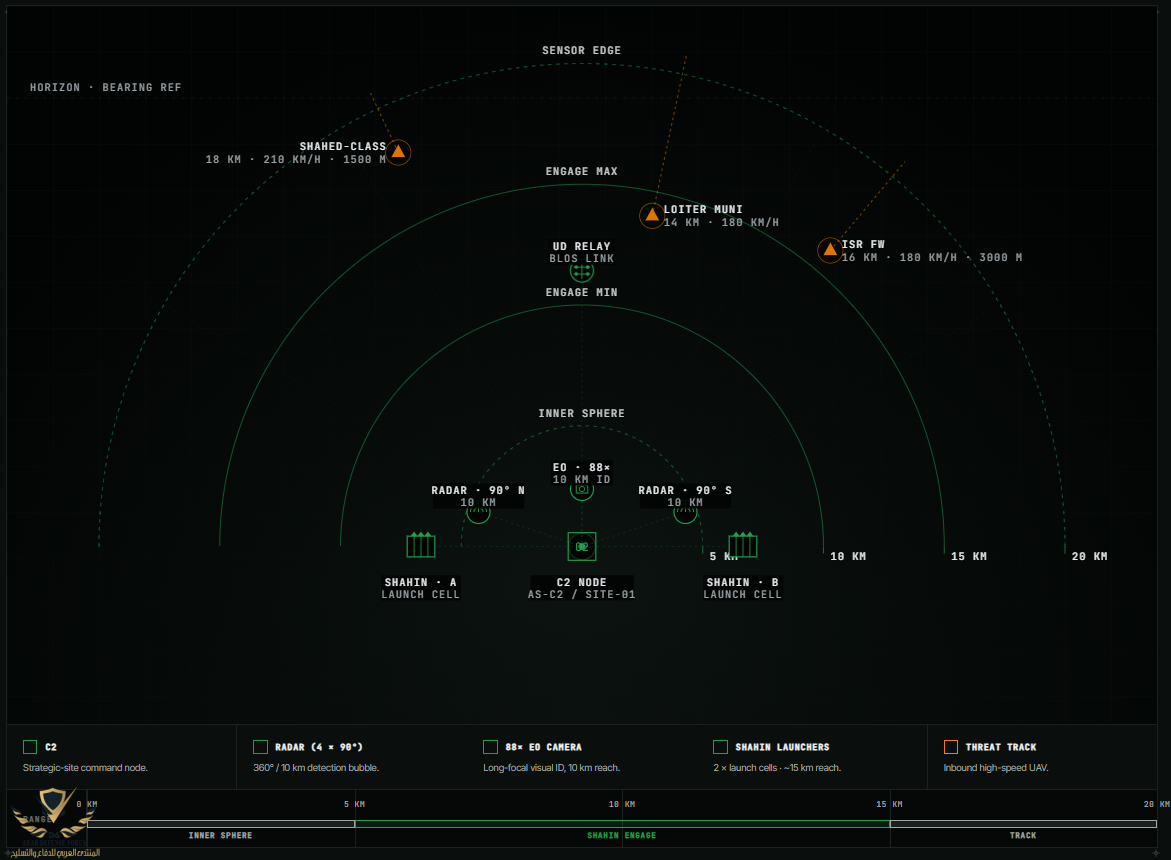Click the 'RADAR · 90° N' label
The width and height of the screenshot is (1171, 860).
(478, 490)
